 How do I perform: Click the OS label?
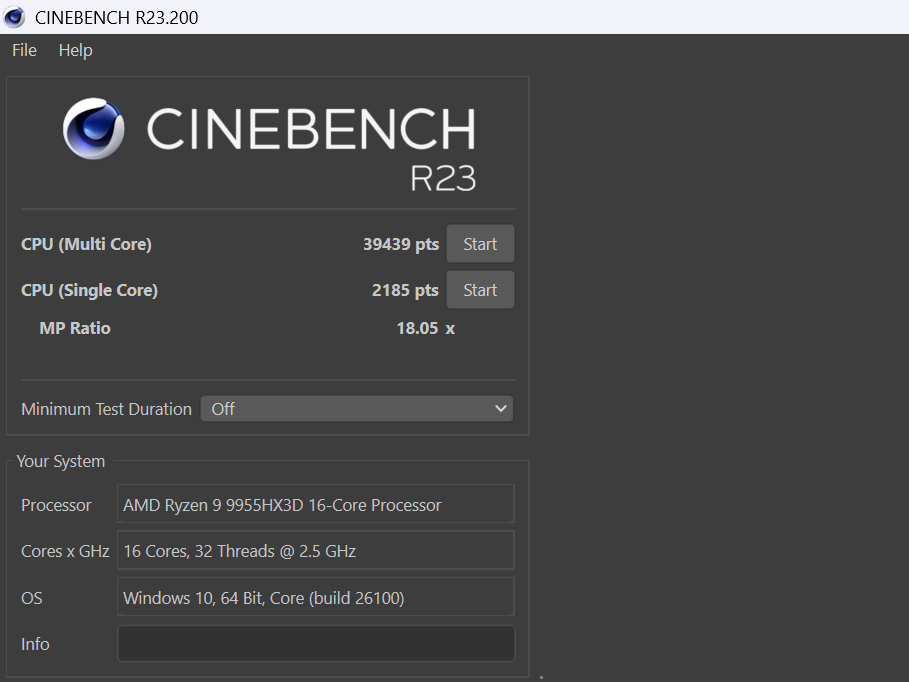32,598
